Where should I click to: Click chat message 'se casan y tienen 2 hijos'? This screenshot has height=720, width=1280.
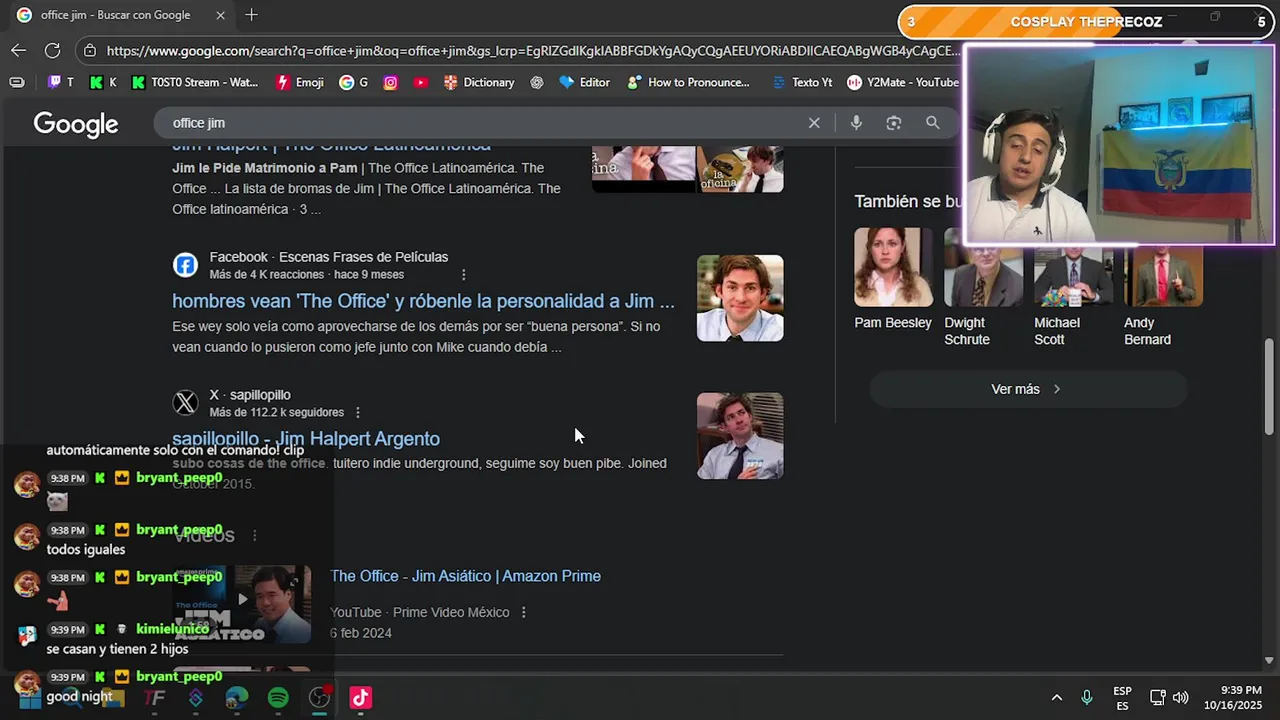[117, 649]
